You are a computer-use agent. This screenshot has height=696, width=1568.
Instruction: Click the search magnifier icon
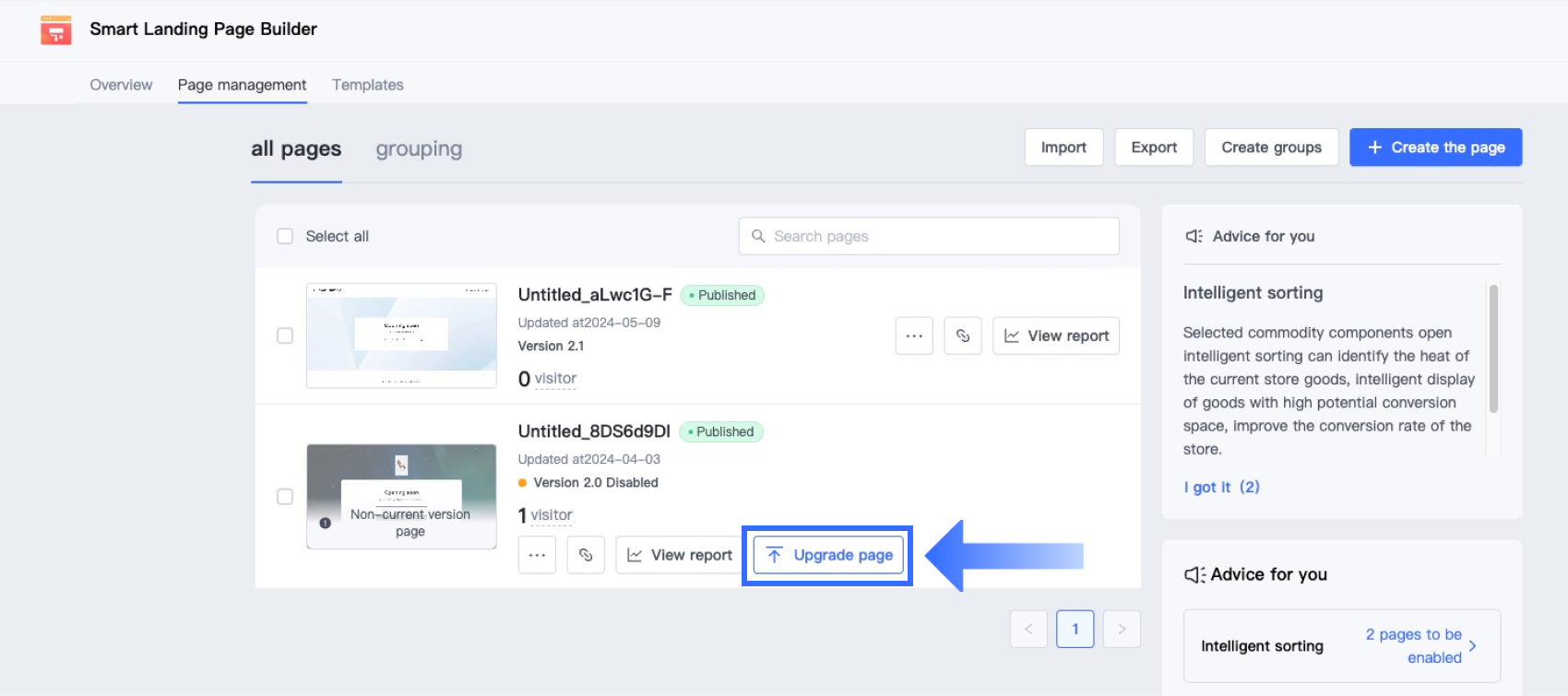(758, 236)
